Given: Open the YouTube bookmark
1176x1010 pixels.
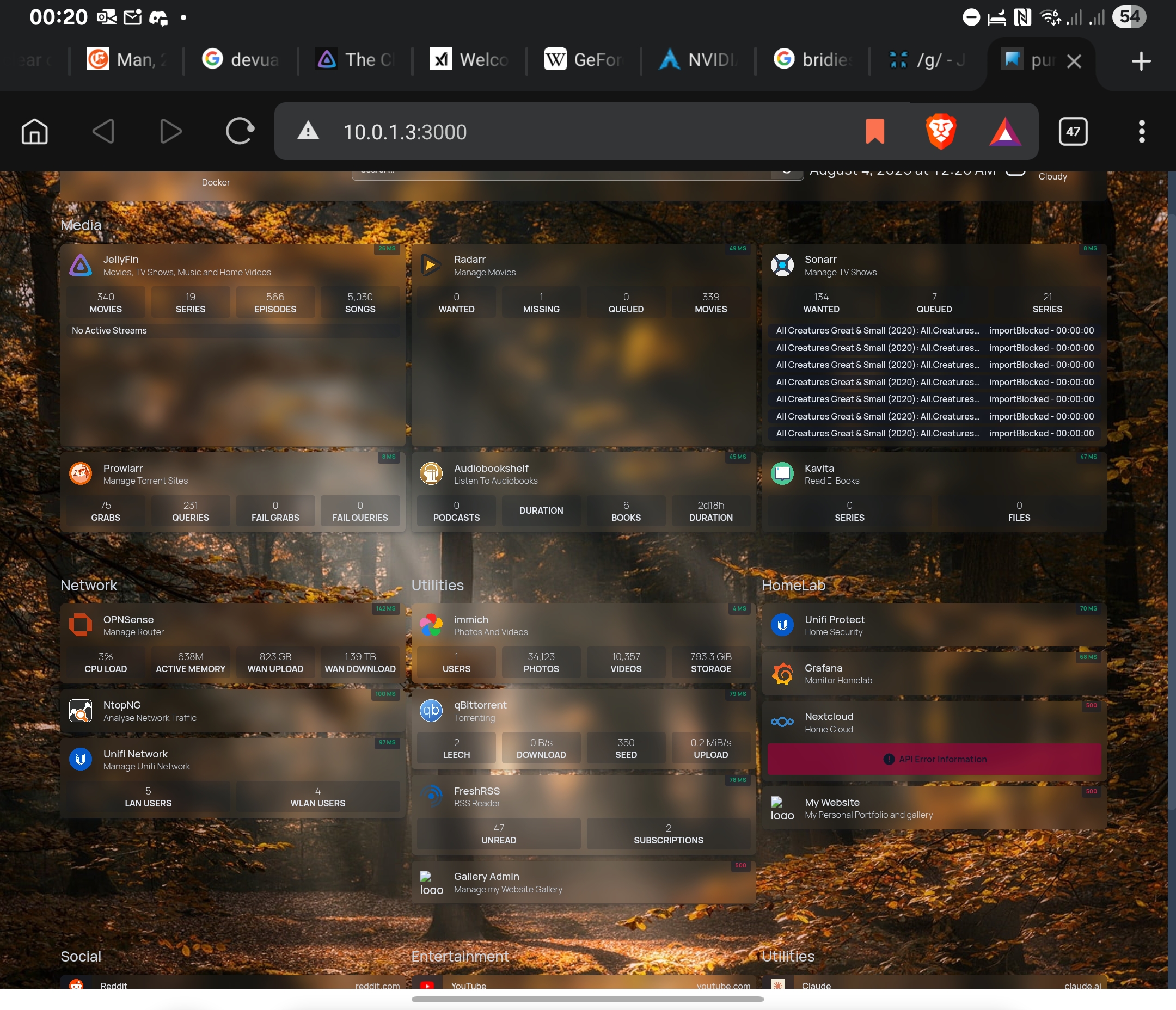Looking at the screenshot, I should click(x=584, y=983).
